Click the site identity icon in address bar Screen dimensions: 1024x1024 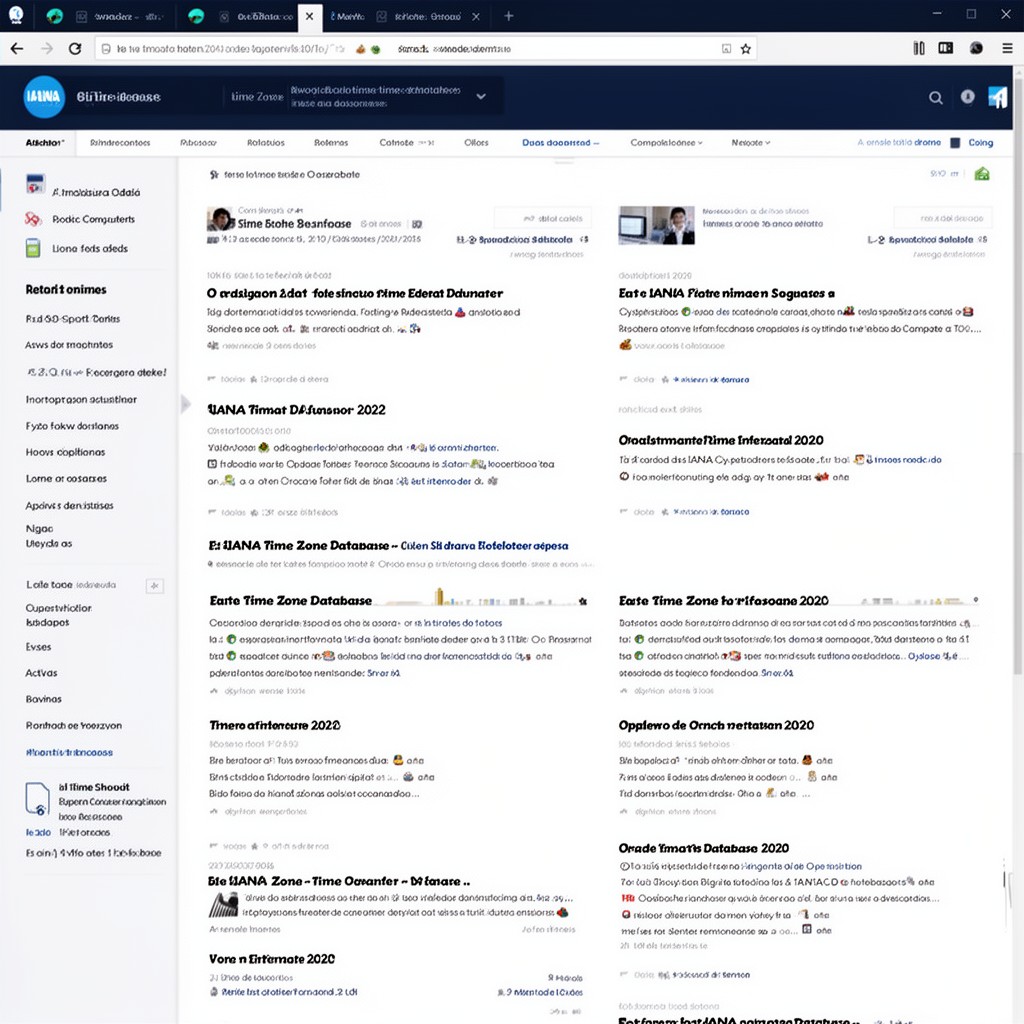(106, 49)
